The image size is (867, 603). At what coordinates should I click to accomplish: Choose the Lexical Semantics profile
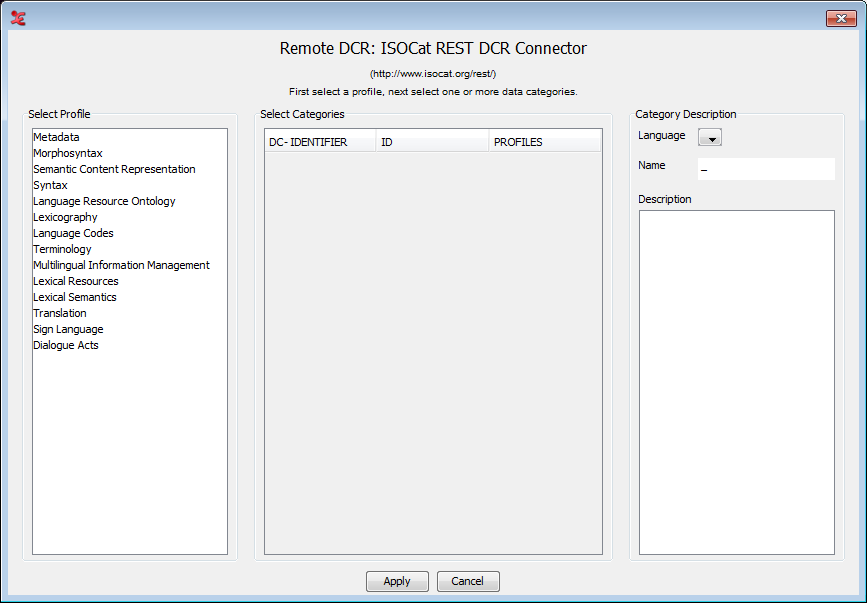[130, 297]
